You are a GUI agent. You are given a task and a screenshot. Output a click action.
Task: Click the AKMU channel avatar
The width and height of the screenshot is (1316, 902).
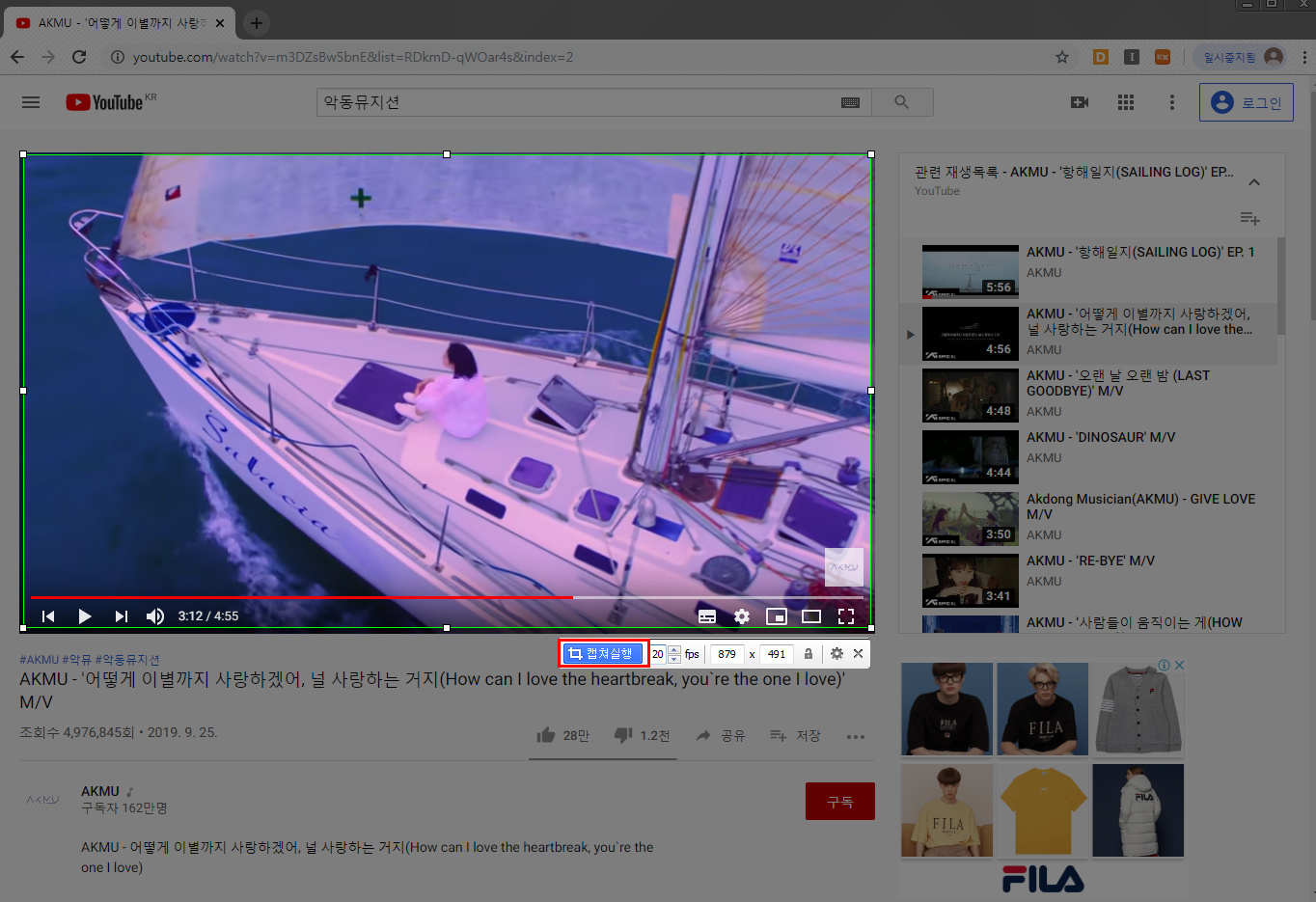point(43,800)
